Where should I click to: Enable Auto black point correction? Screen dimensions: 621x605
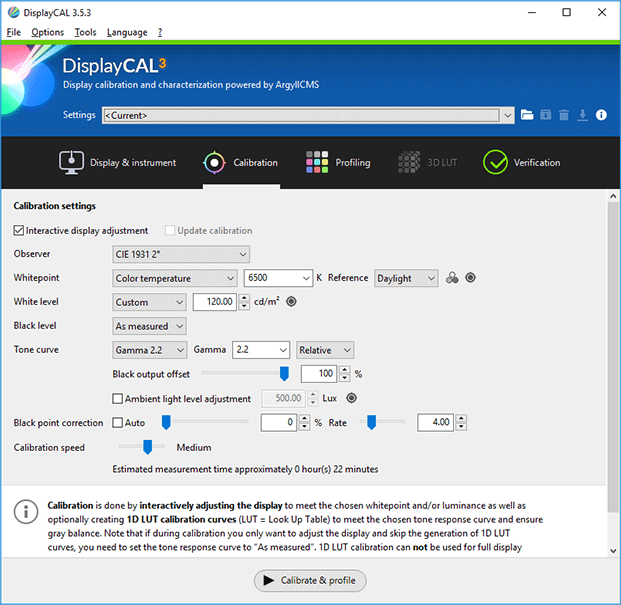[117, 422]
